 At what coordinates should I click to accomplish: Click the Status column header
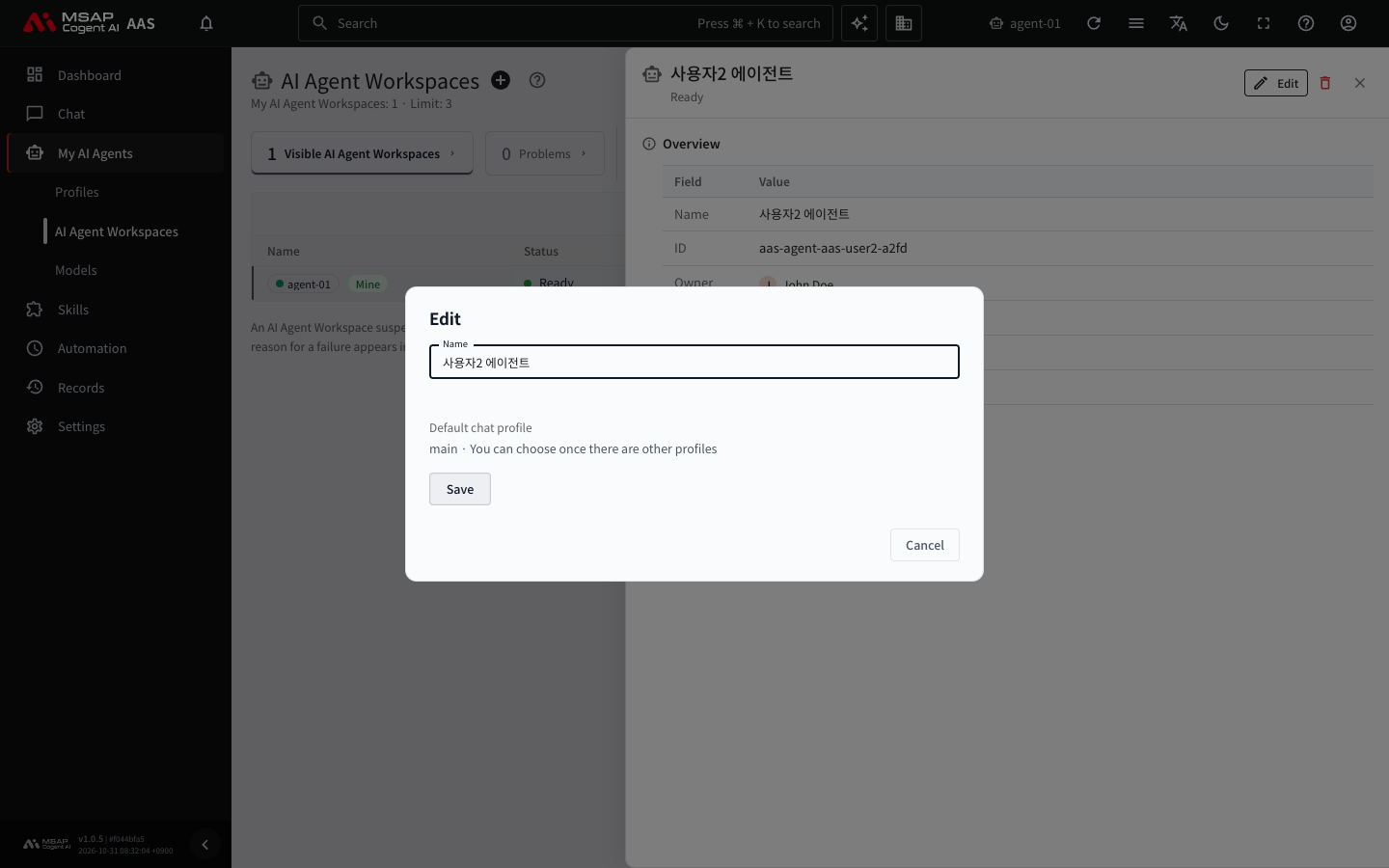point(541,251)
